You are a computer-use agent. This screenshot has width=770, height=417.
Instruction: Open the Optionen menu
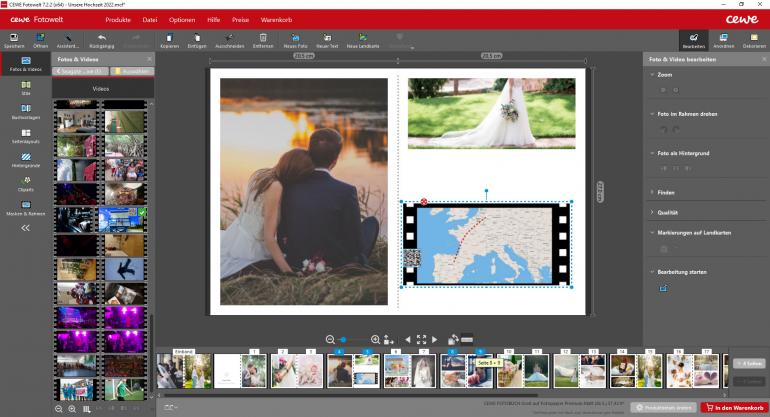pyautogui.click(x=182, y=20)
